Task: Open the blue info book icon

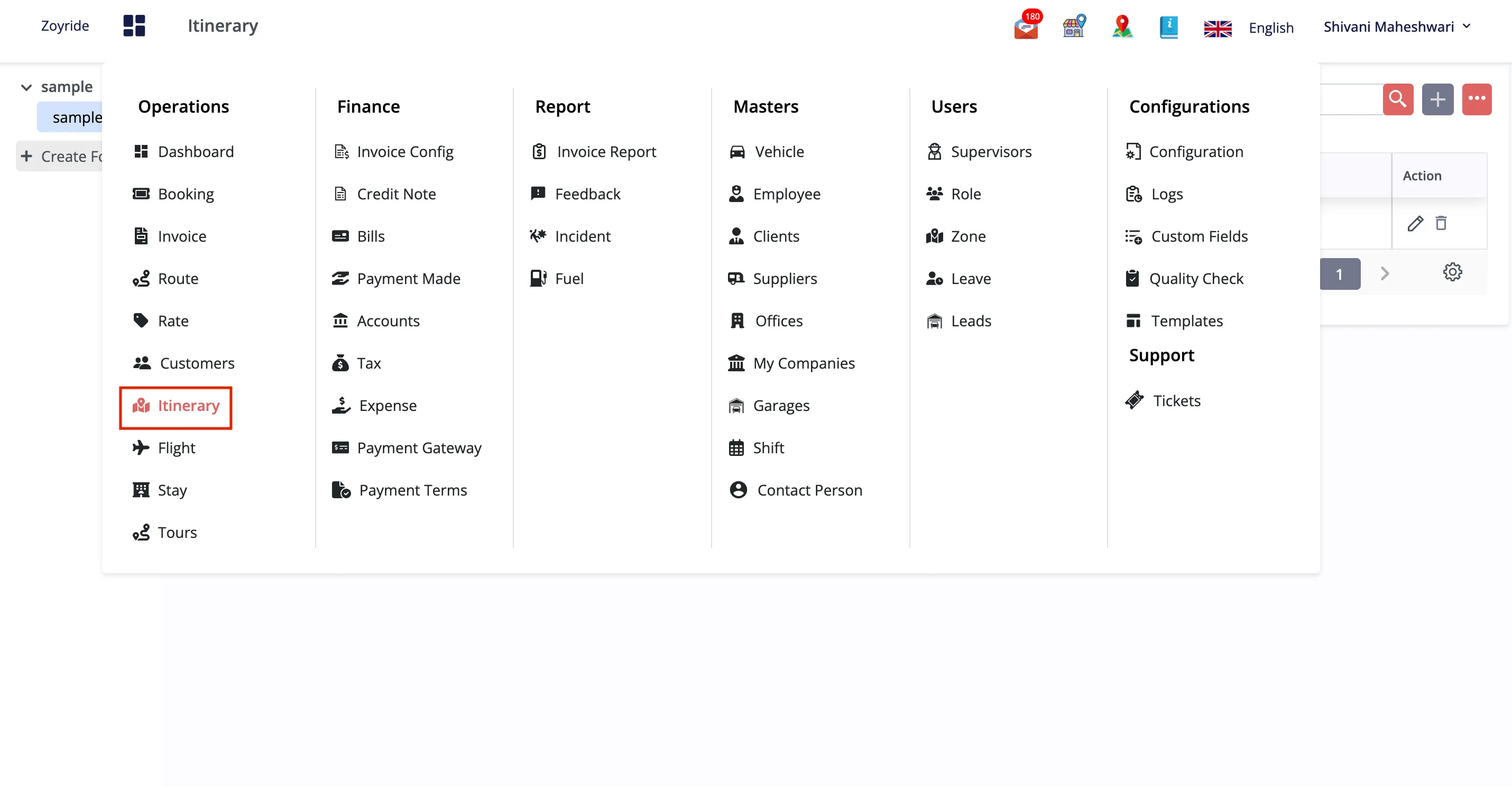Action: coord(1169,26)
